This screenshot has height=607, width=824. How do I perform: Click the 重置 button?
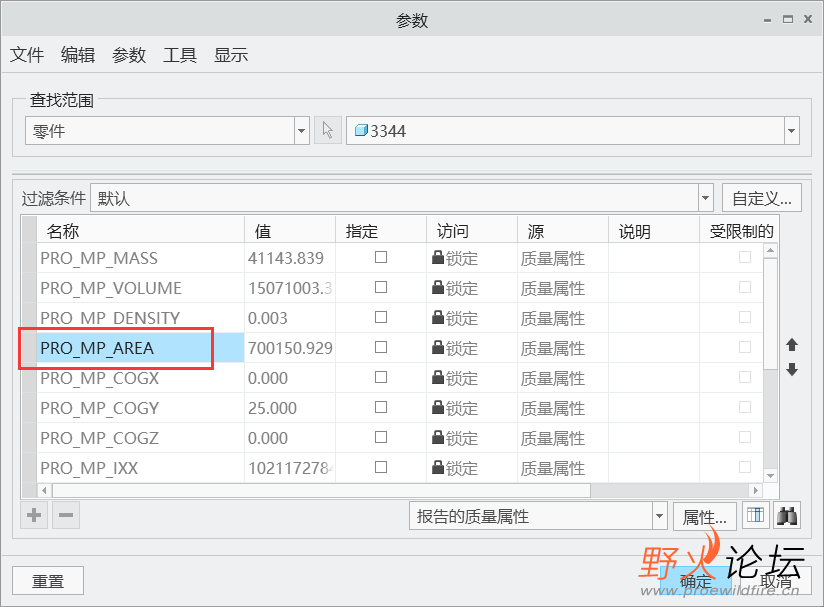tap(48, 581)
